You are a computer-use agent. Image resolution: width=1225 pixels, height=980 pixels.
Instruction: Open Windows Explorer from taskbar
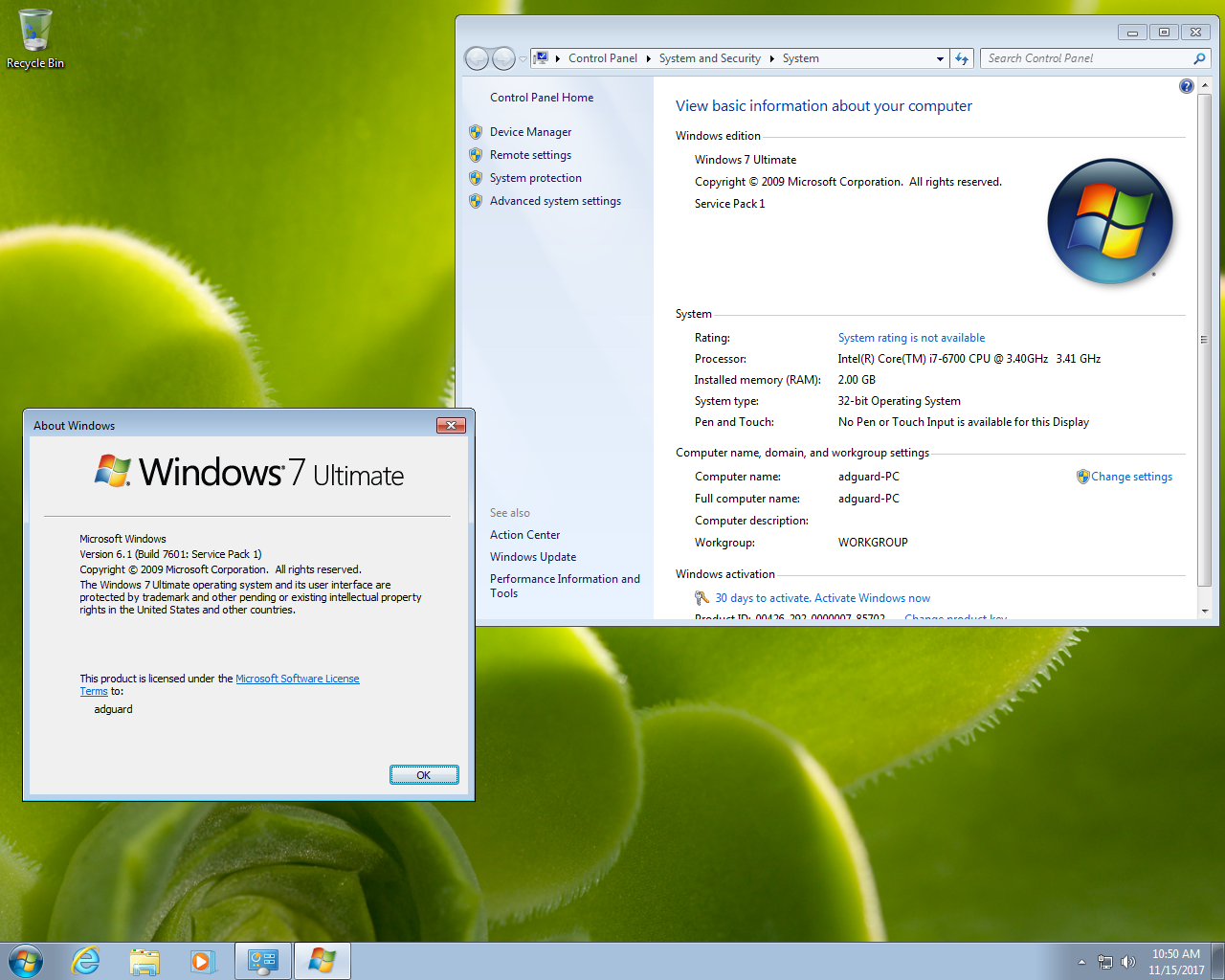(145, 961)
